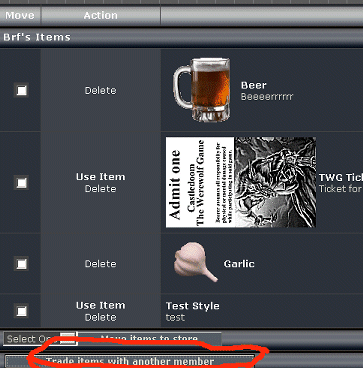363x368 pixels.
Task: Tick the checkbox for TWG Ticket
Action: pyautogui.click(x=21, y=183)
